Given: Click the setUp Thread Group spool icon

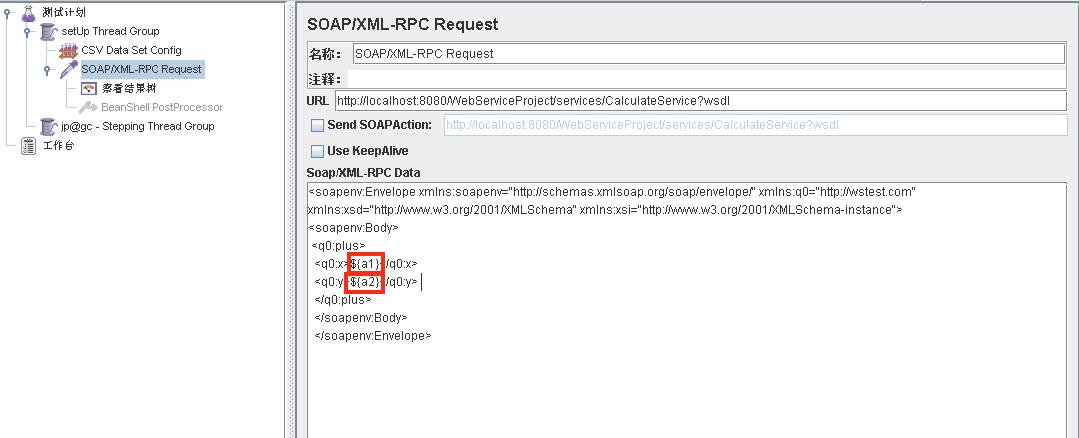Looking at the screenshot, I should click(48, 31).
